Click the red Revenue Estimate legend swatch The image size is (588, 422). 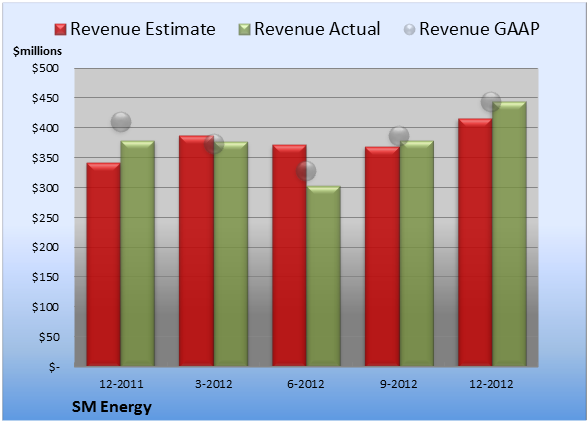coord(60,30)
